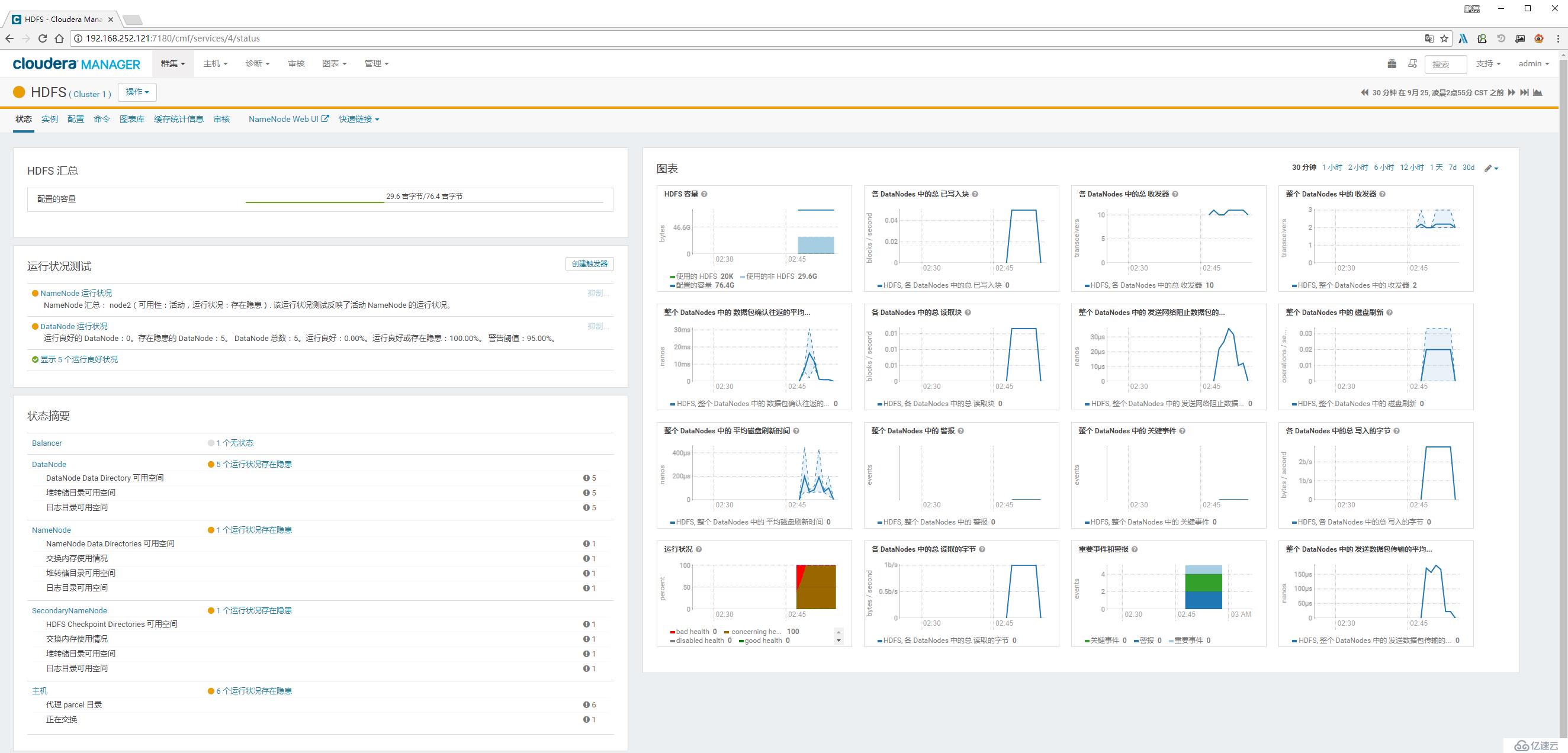Open help icon beside 各 DataNodes 中的总 读取的字节
The image size is (1568, 753).
point(982,549)
